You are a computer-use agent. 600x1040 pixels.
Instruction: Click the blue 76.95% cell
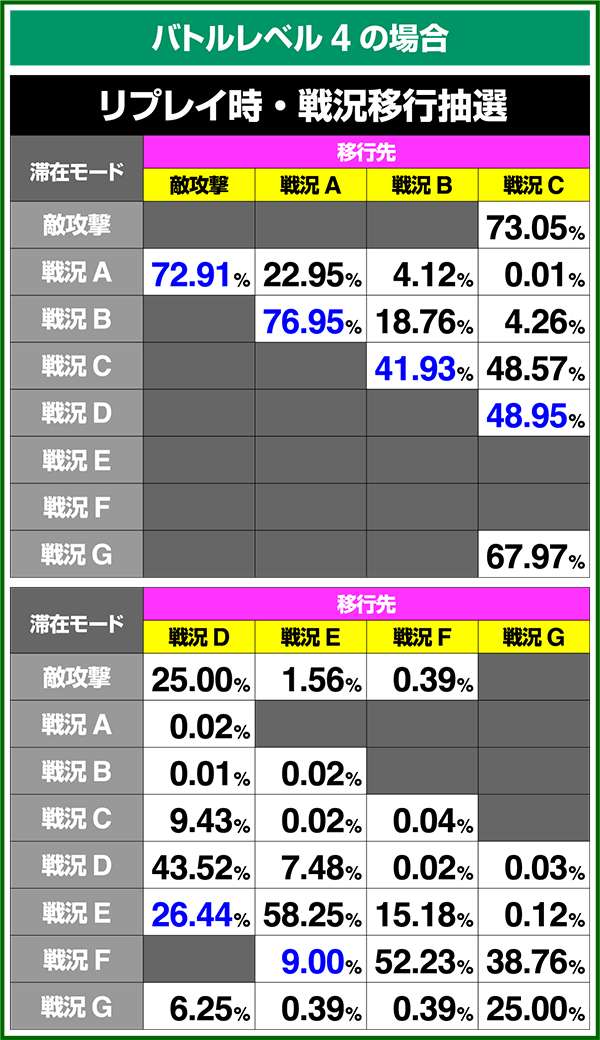(x=310, y=320)
